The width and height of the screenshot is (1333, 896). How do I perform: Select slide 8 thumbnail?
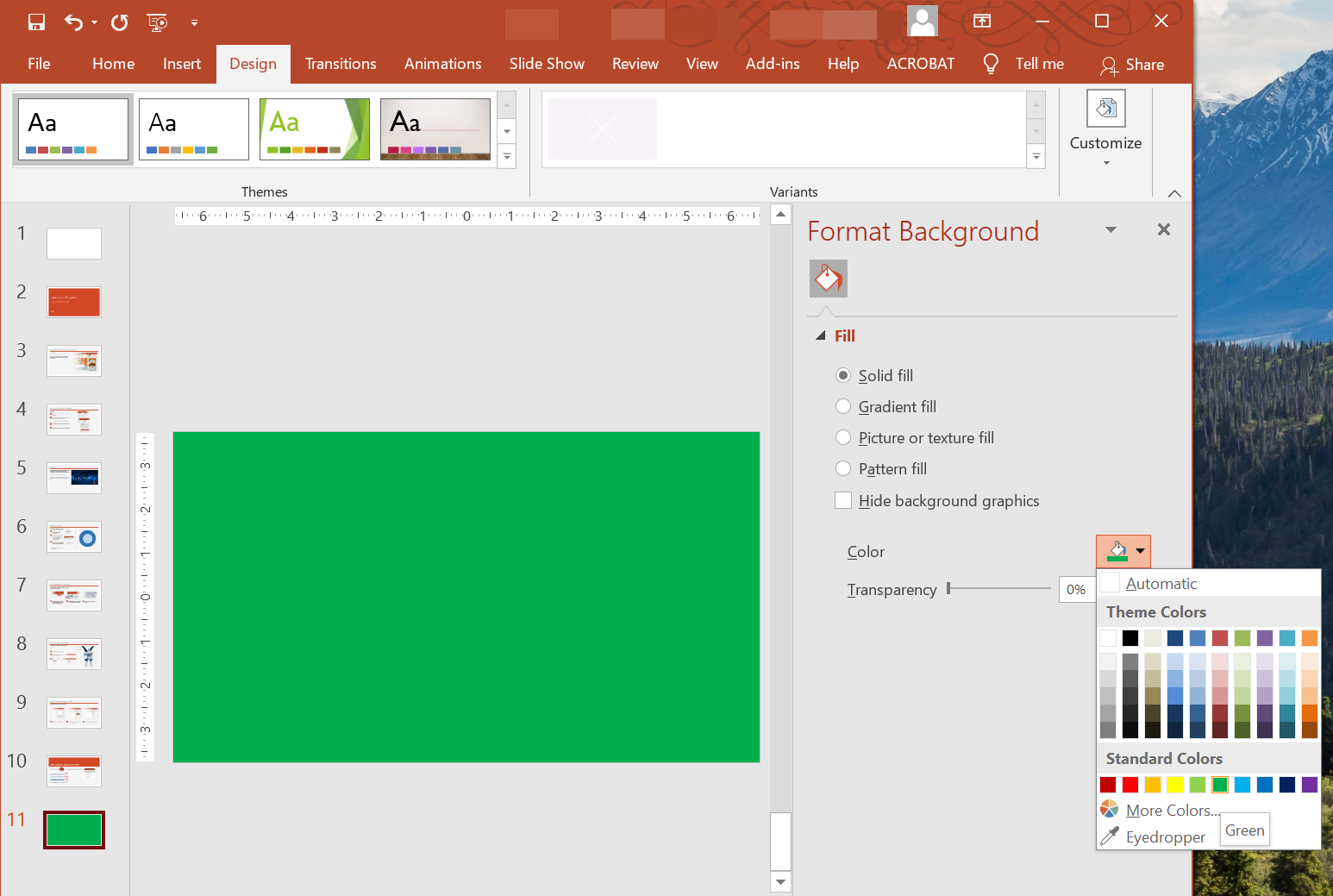[74, 654]
